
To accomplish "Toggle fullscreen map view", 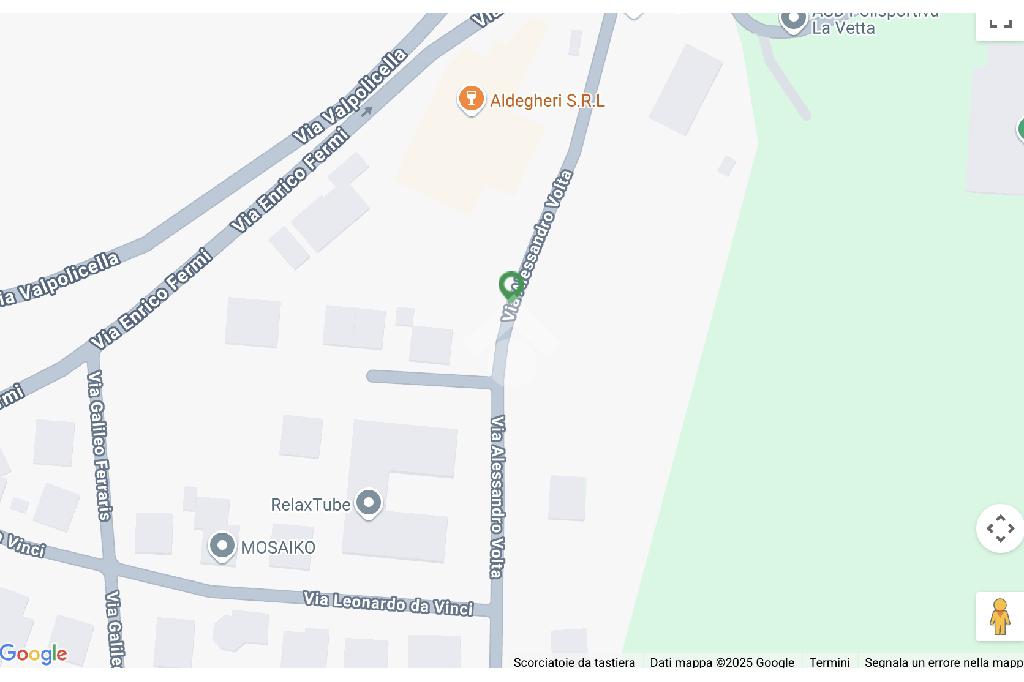I will (1000, 26).
